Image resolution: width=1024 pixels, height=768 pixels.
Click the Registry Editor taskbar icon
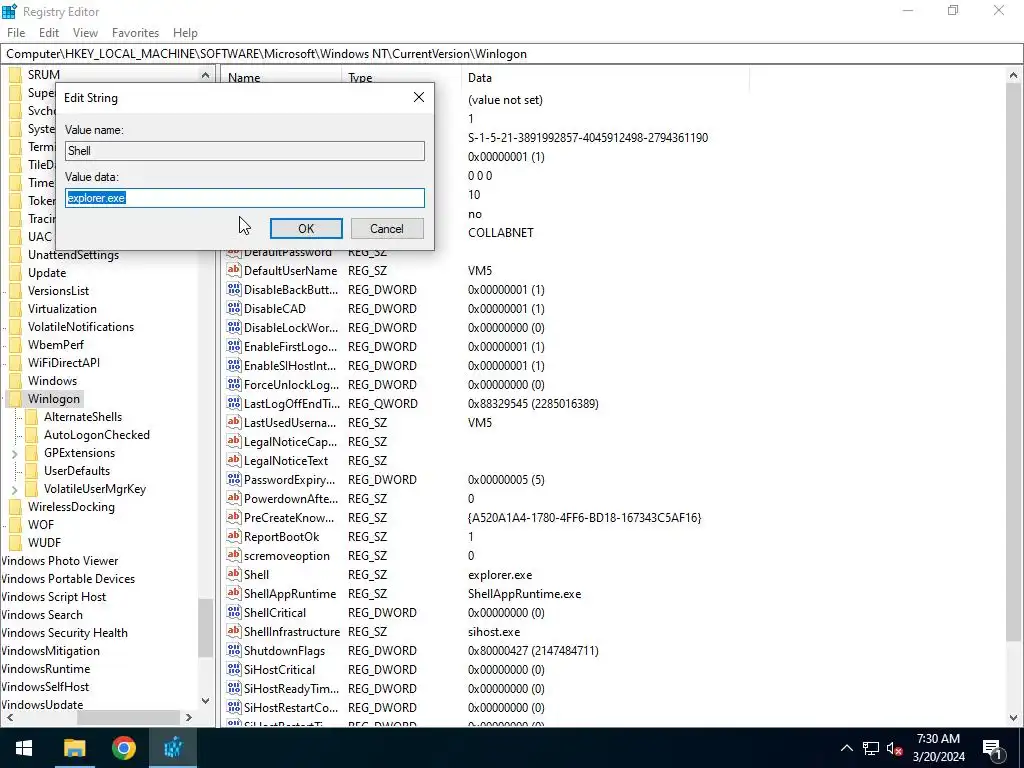[x=173, y=748]
